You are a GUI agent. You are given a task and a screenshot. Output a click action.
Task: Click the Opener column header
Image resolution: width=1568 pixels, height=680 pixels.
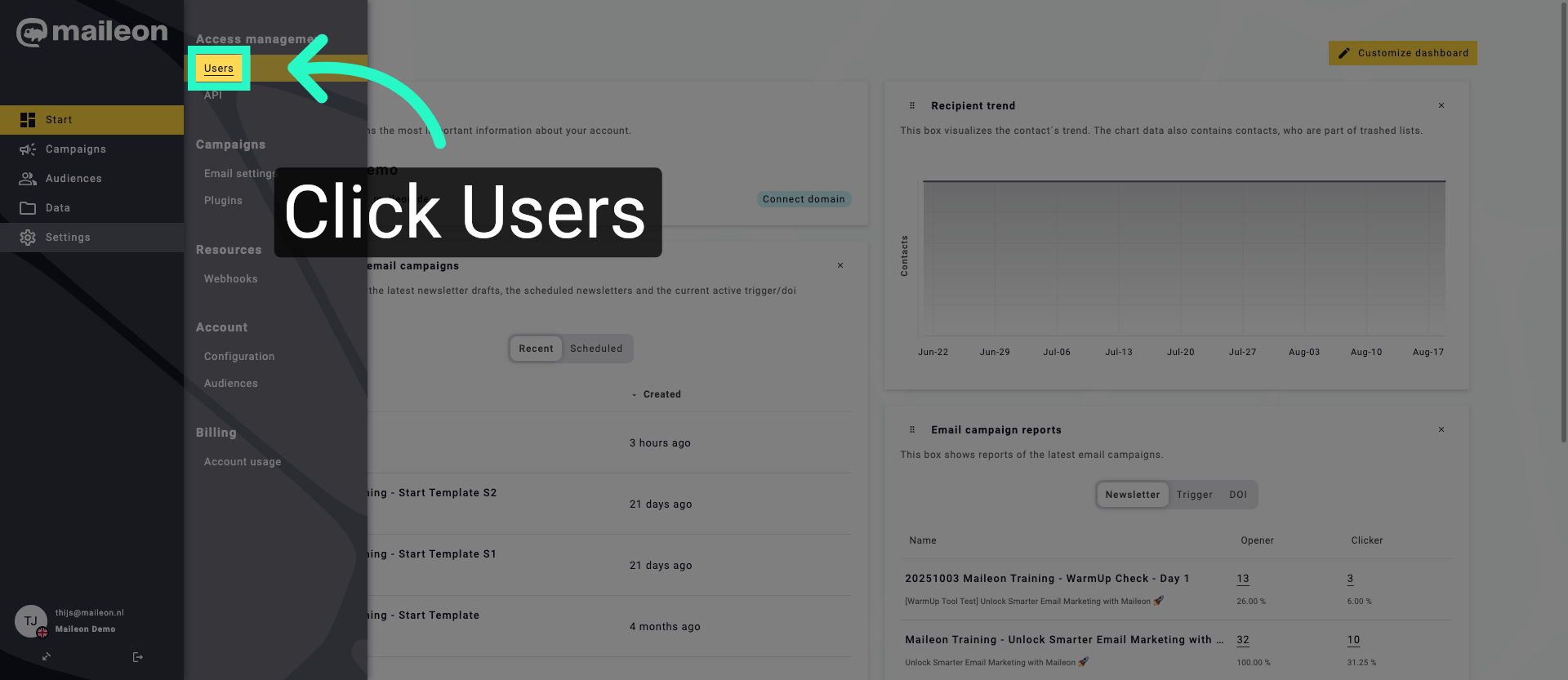(1258, 540)
